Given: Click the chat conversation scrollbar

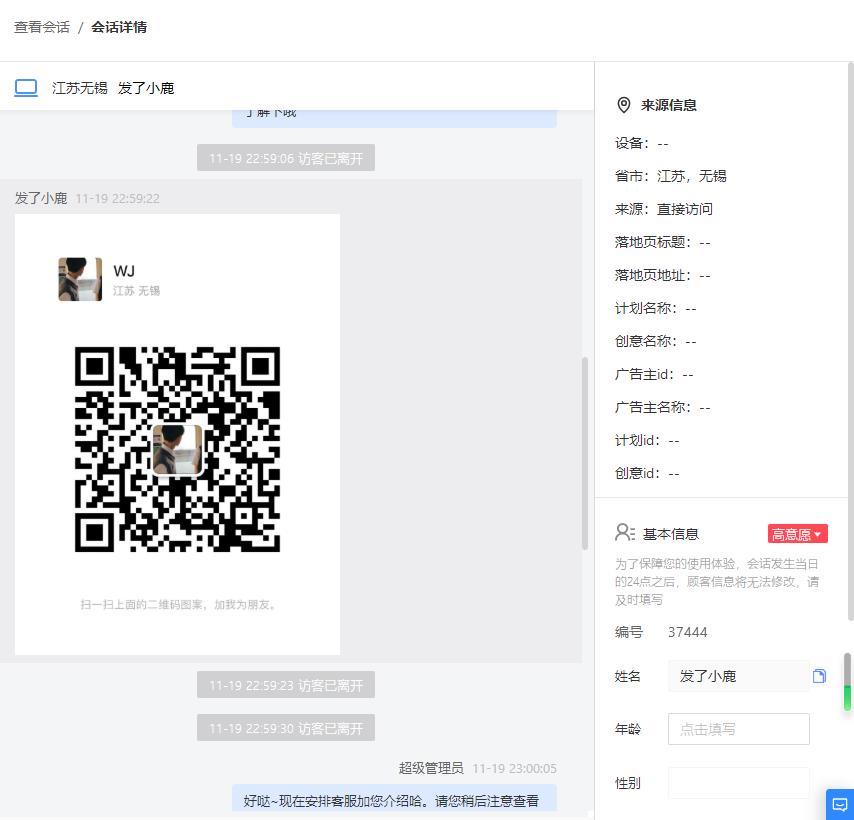Looking at the screenshot, I should [x=585, y=453].
